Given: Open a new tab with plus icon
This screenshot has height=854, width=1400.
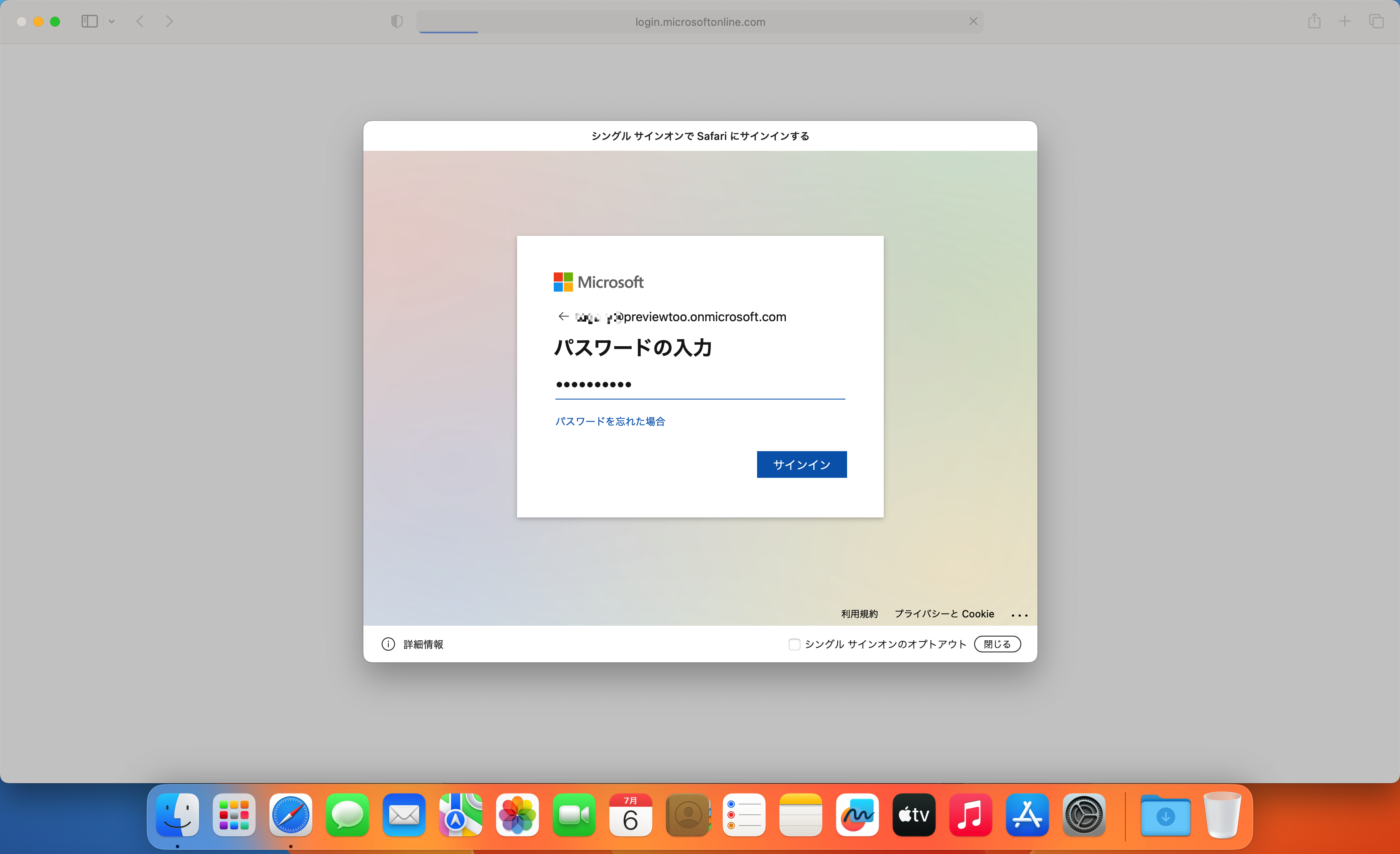Looking at the screenshot, I should point(1344,22).
